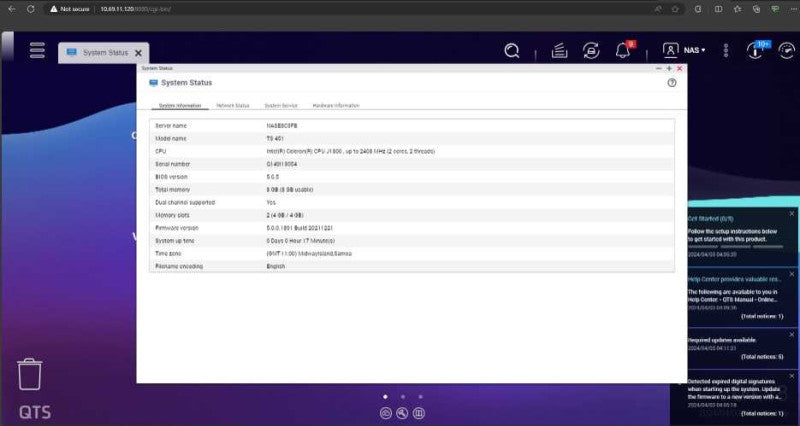Viewport: 800px width, 426px height.
Task: Click the Not secure warning indicator
Action: pyautogui.click(x=70, y=9)
